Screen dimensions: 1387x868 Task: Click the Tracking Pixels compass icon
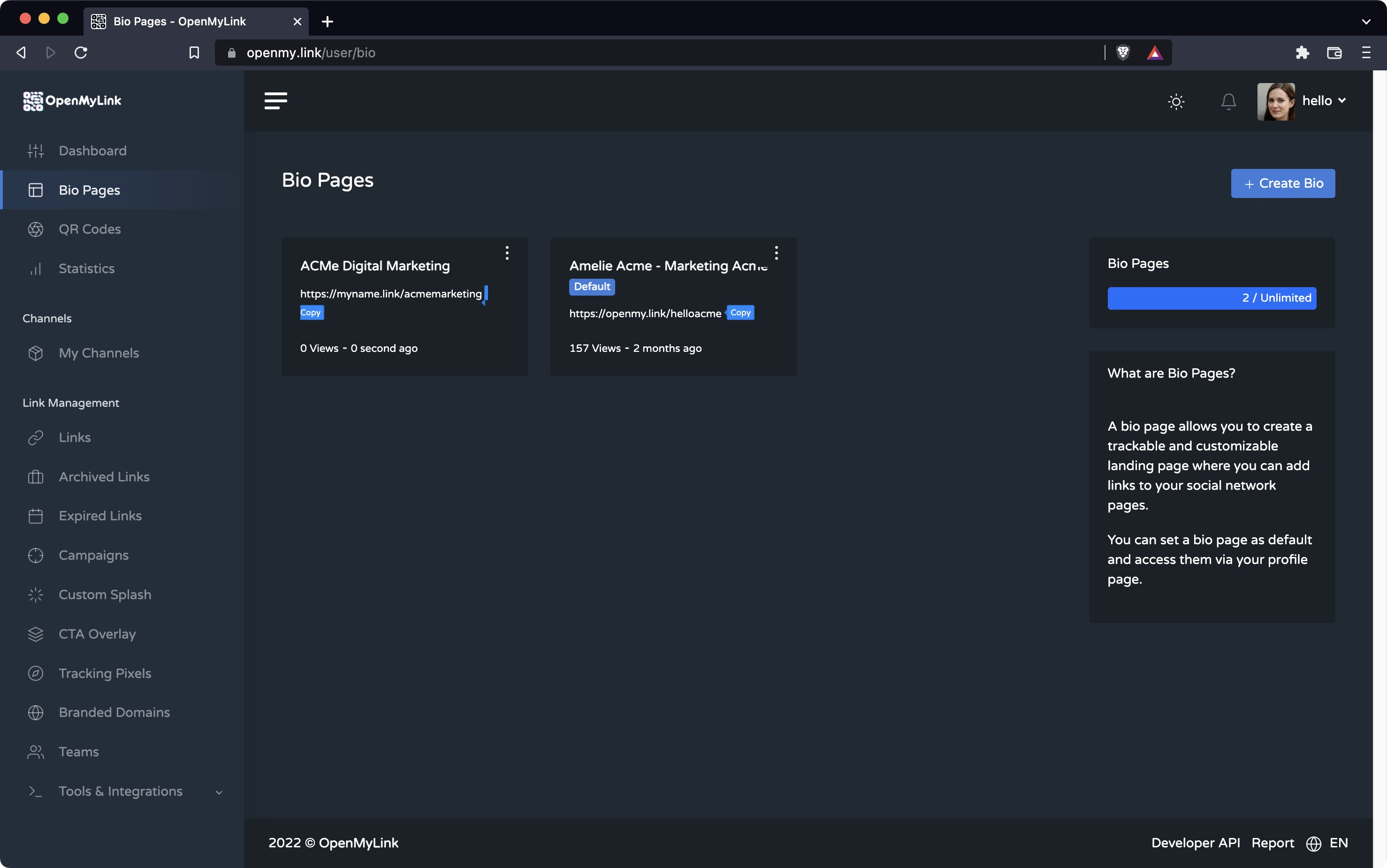click(36, 673)
